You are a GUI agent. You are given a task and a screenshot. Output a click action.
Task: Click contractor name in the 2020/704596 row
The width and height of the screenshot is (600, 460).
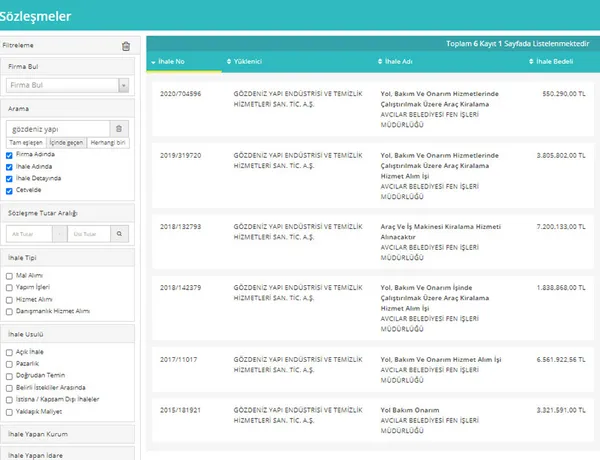point(298,99)
